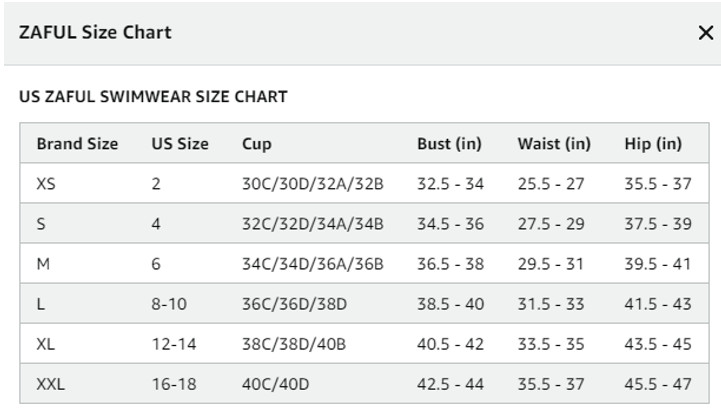Click the 41.5 - 43 hip cell
The height and width of the screenshot is (408, 721).
click(x=658, y=304)
